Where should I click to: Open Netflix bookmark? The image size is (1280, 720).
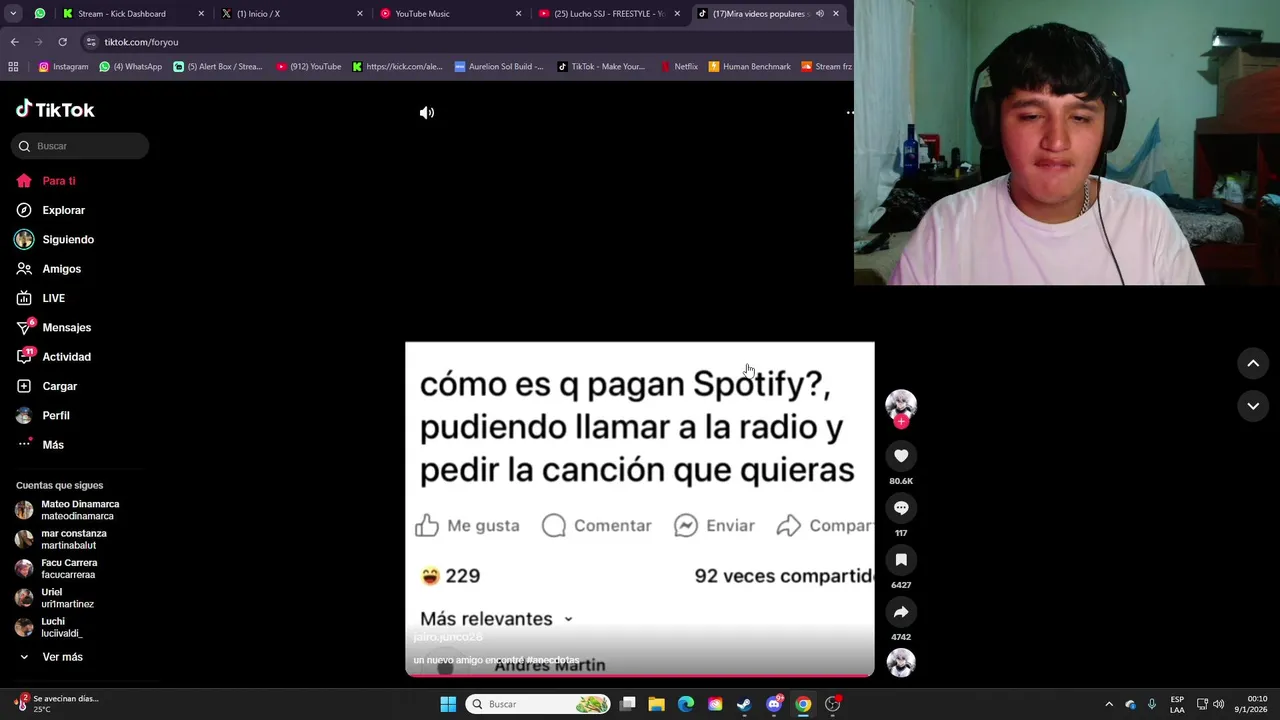pyautogui.click(x=679, y=67)
